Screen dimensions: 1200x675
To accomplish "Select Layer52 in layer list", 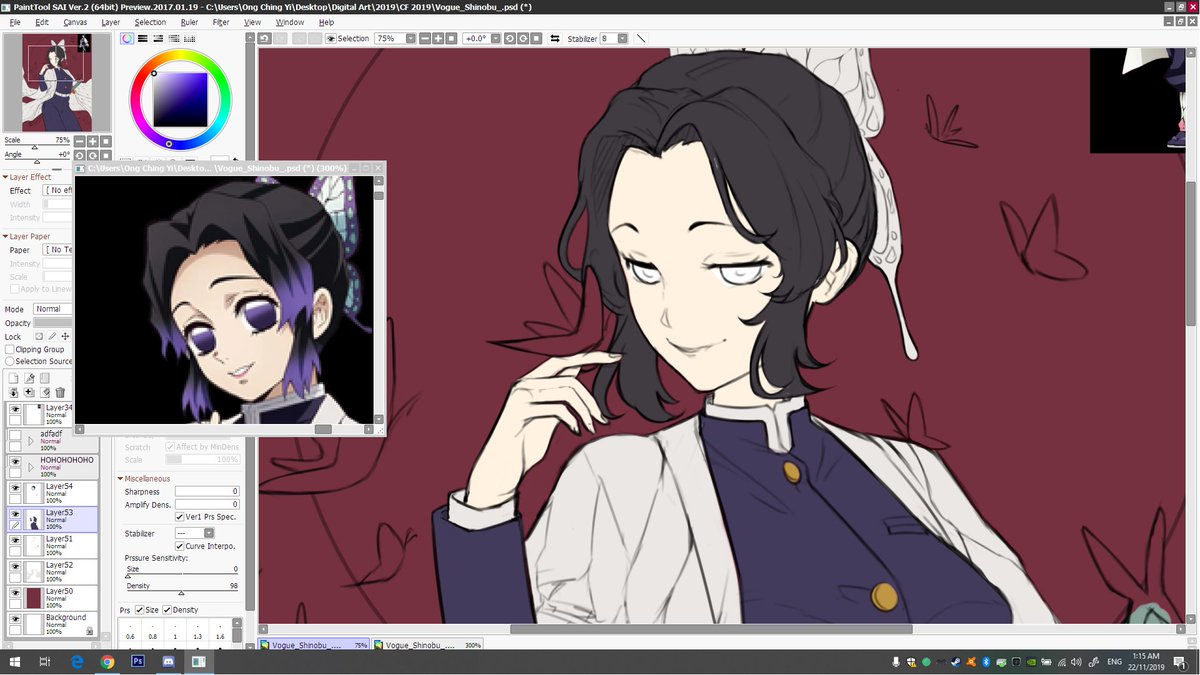I will (52, 572).
